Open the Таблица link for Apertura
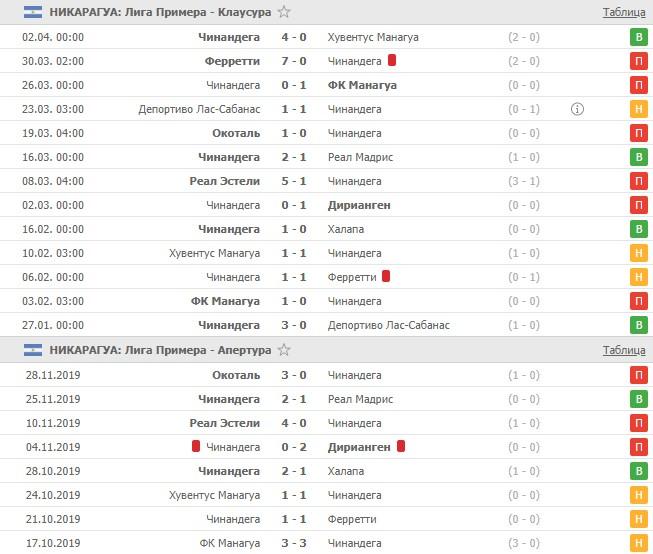This screenshot has width=653, height=554. pyautogui.click(x=623, y=350)
